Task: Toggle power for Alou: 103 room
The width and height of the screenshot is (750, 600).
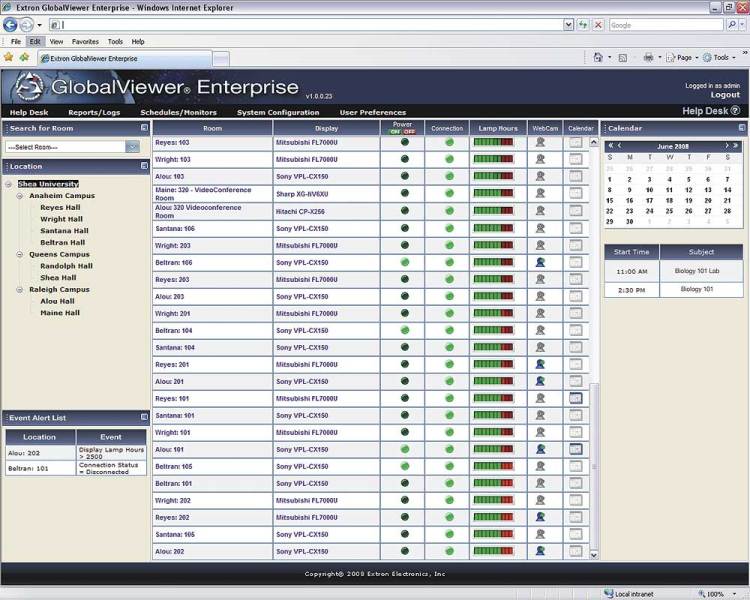Action: pyautogui.click(x=405, y=176)
